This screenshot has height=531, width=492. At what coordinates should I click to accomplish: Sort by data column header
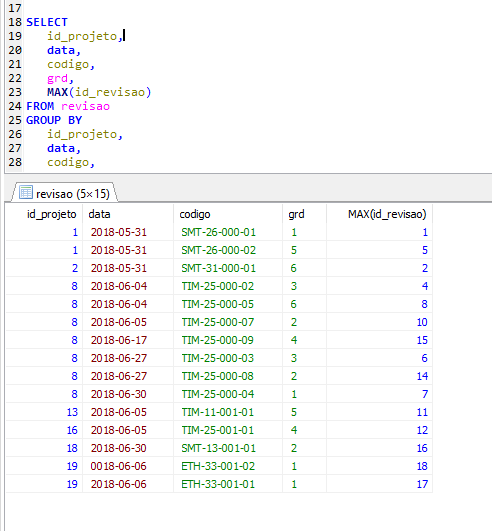[x=128, y=214]
